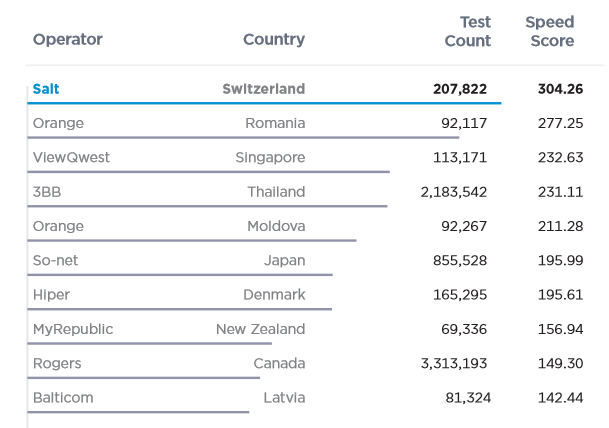Select the New Zealand country cell
Image resolution: width=609 pixels, height=428 pixels.
(x=260, y=329)
